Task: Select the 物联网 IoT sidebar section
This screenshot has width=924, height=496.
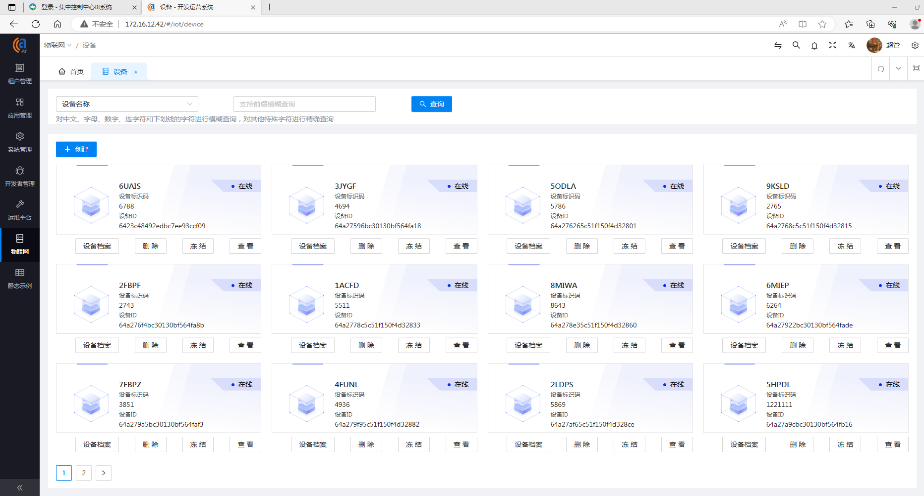Action: (19, 243)
